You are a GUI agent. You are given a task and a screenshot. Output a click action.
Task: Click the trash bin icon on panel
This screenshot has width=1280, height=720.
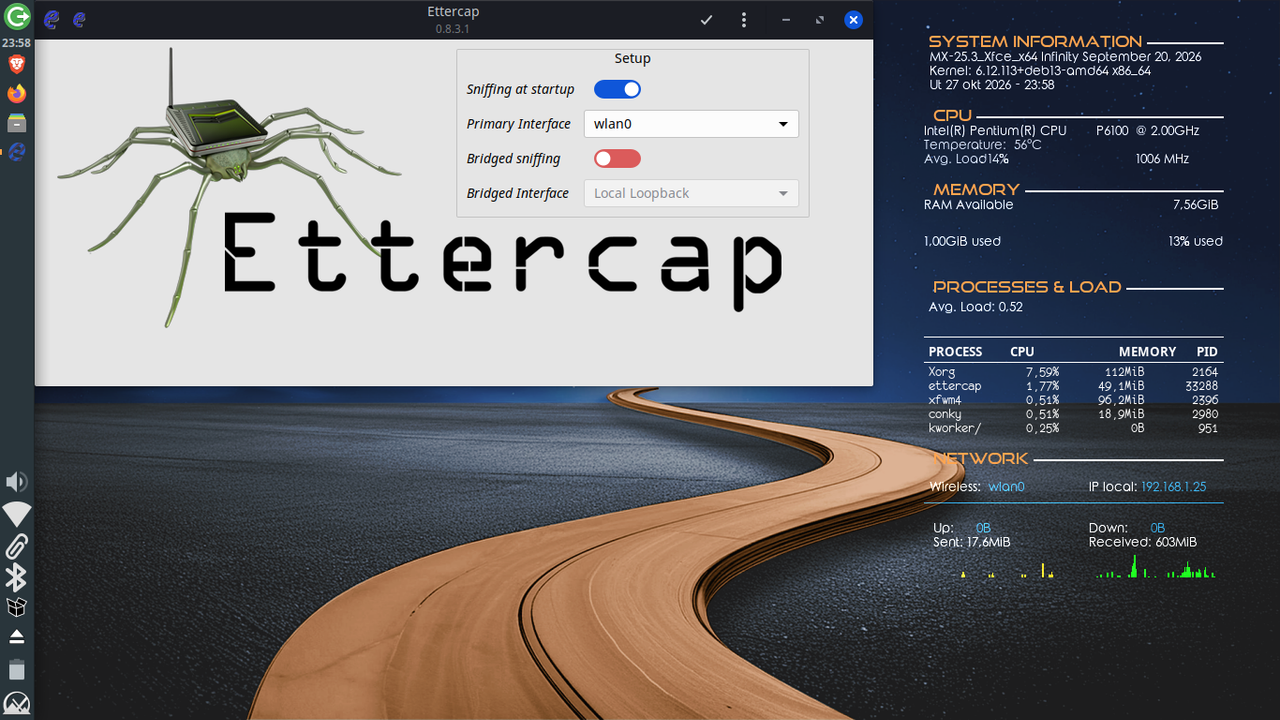pyautogui.click(x=16, y=669)
